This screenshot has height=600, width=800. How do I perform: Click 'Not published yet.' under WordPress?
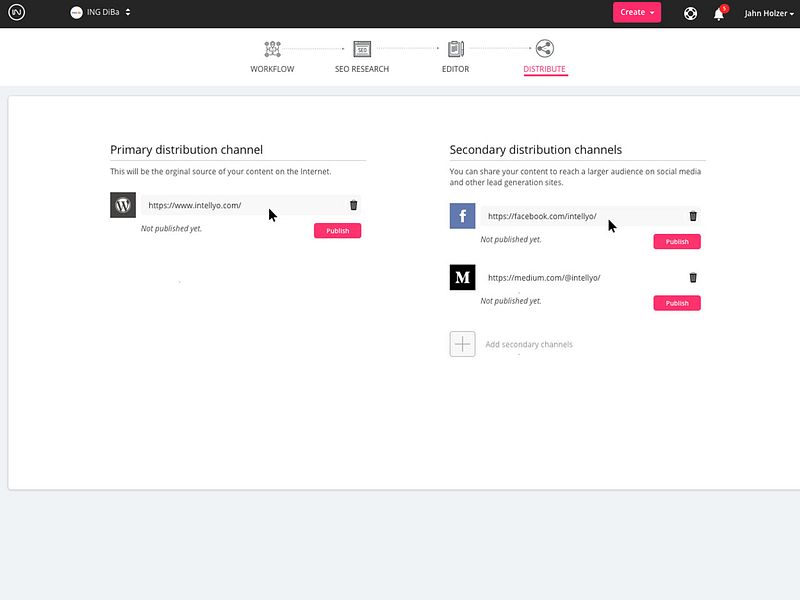pyautogui.click(x=171, y=229)
